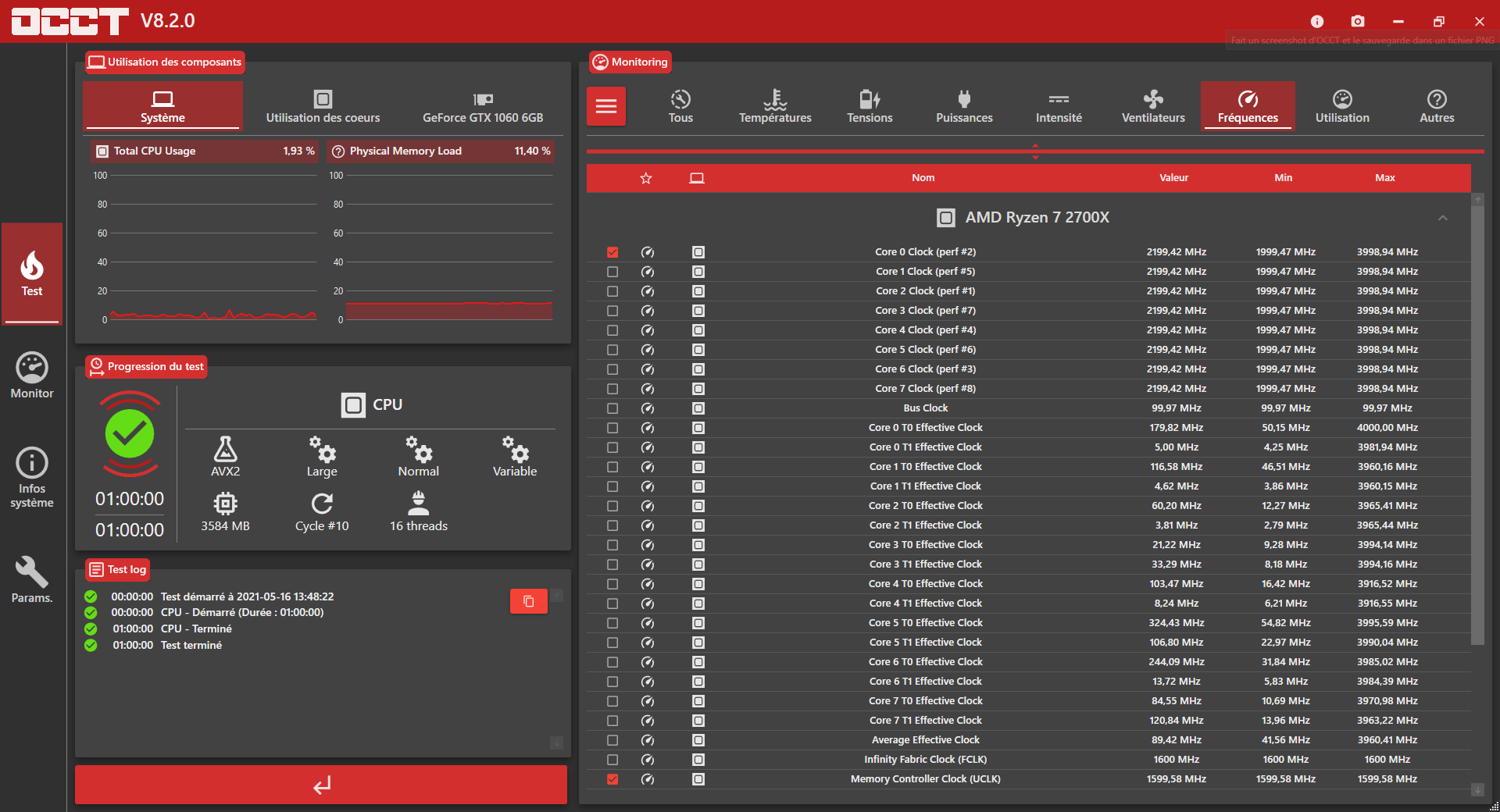
Task: Click the Physical Memory Load icon
Action: coord(338,151)
